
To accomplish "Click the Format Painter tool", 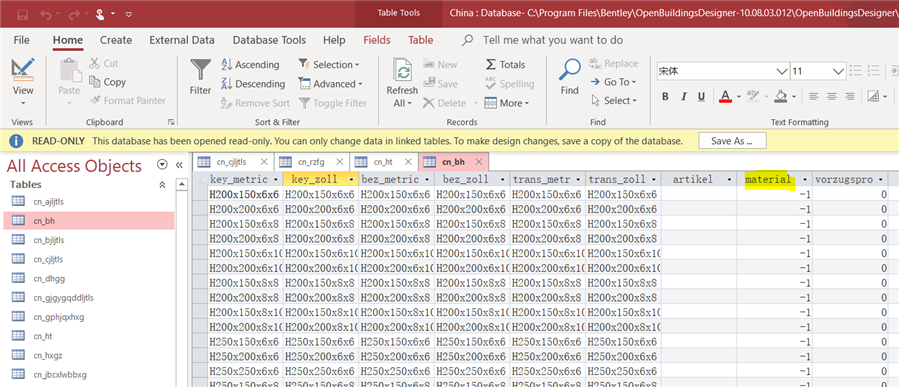I will 127,100.
